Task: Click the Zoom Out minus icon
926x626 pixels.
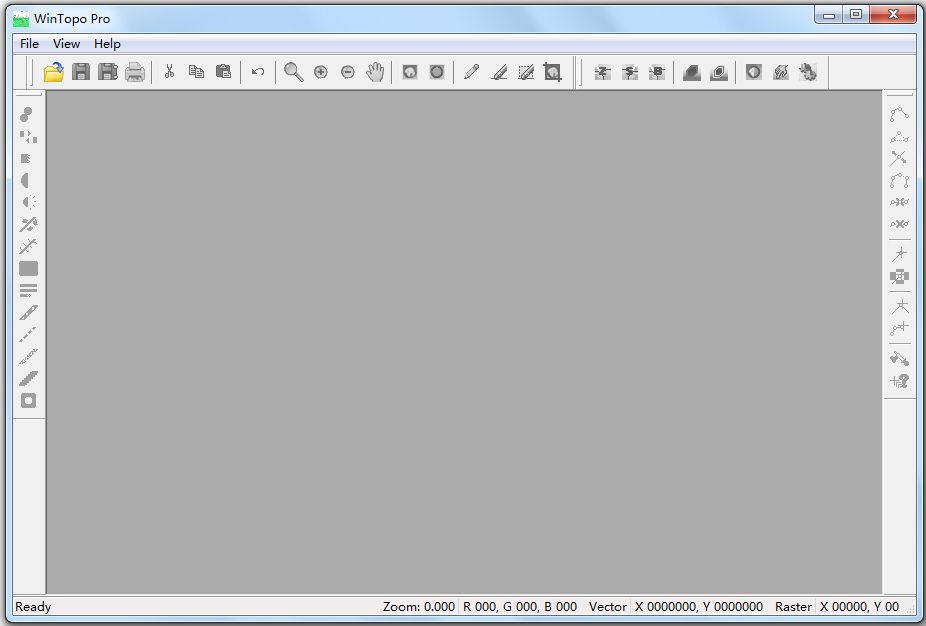Action: 348,72
